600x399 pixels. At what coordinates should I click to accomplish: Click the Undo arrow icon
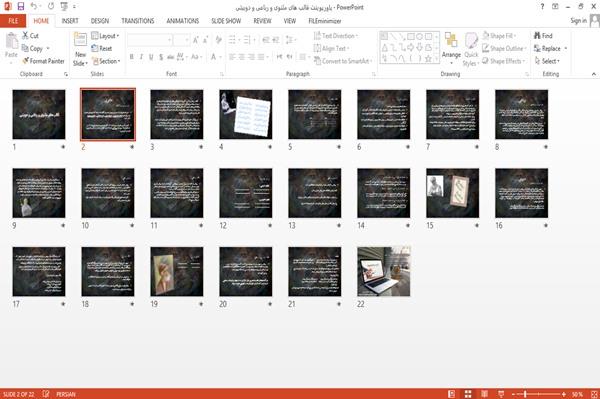pyautogui.click(x=34, y=6)
